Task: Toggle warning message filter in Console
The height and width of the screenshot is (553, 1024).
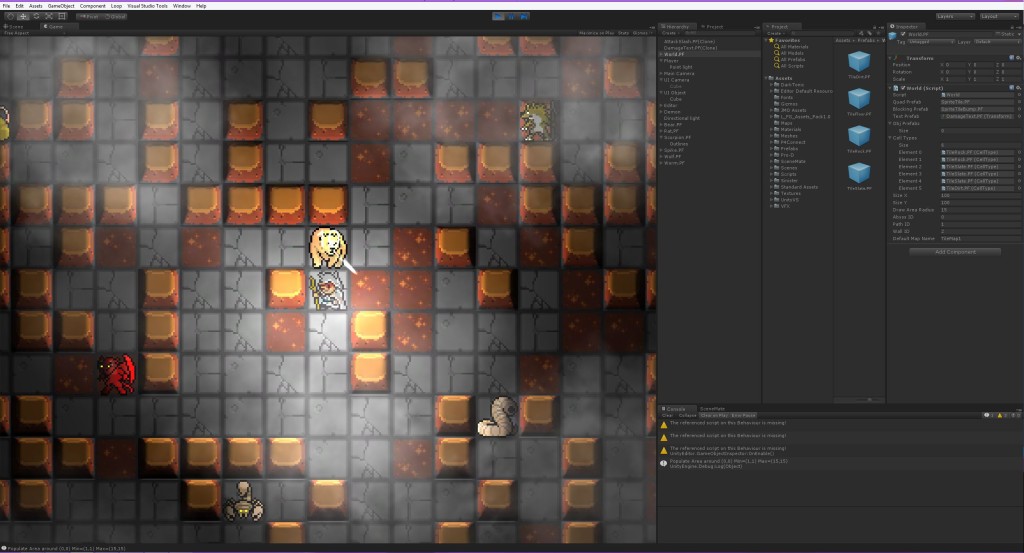Action: [x=1001, y=415]
